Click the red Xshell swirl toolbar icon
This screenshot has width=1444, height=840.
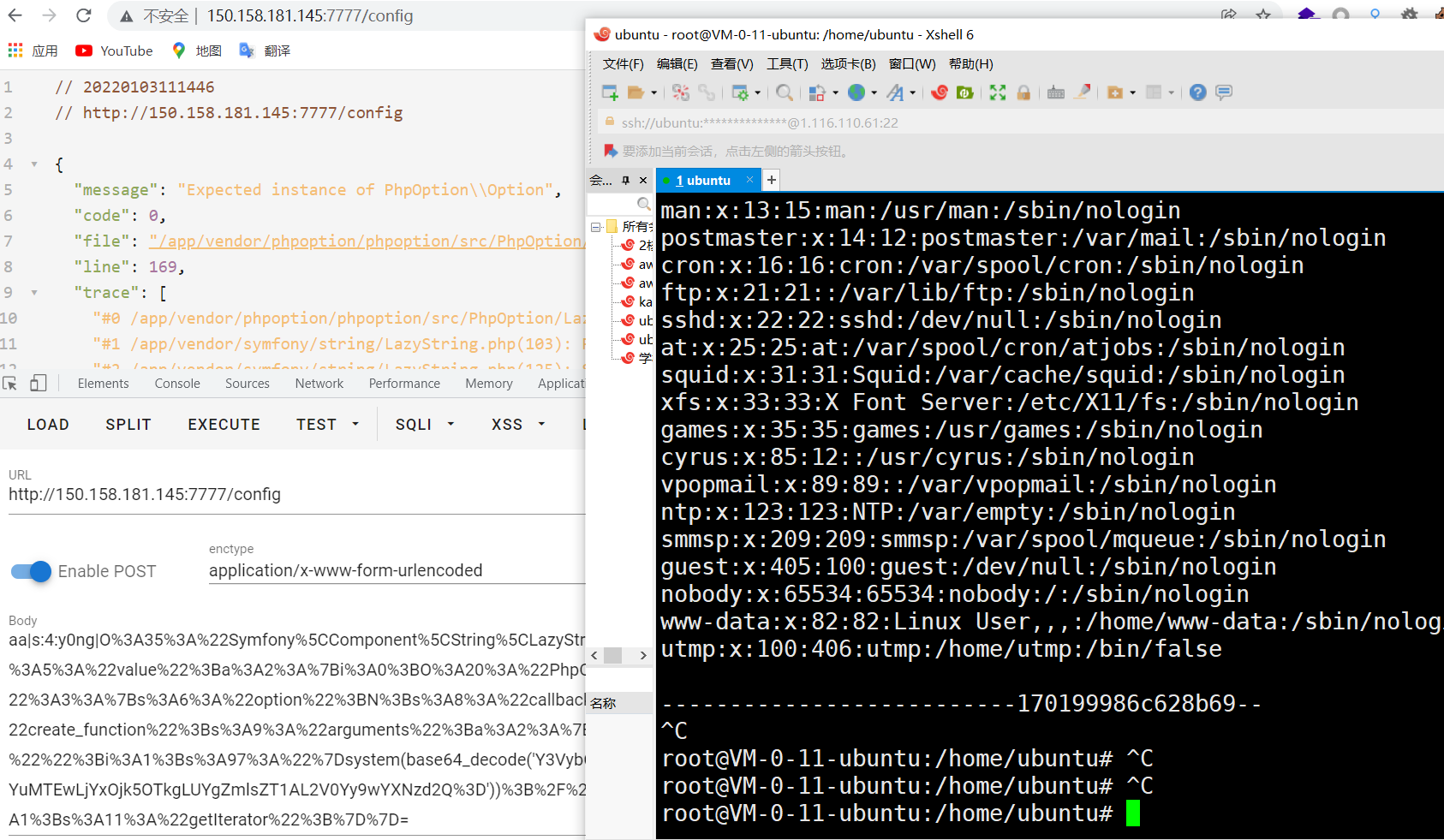pyautogui.click(x=940, y=92)
